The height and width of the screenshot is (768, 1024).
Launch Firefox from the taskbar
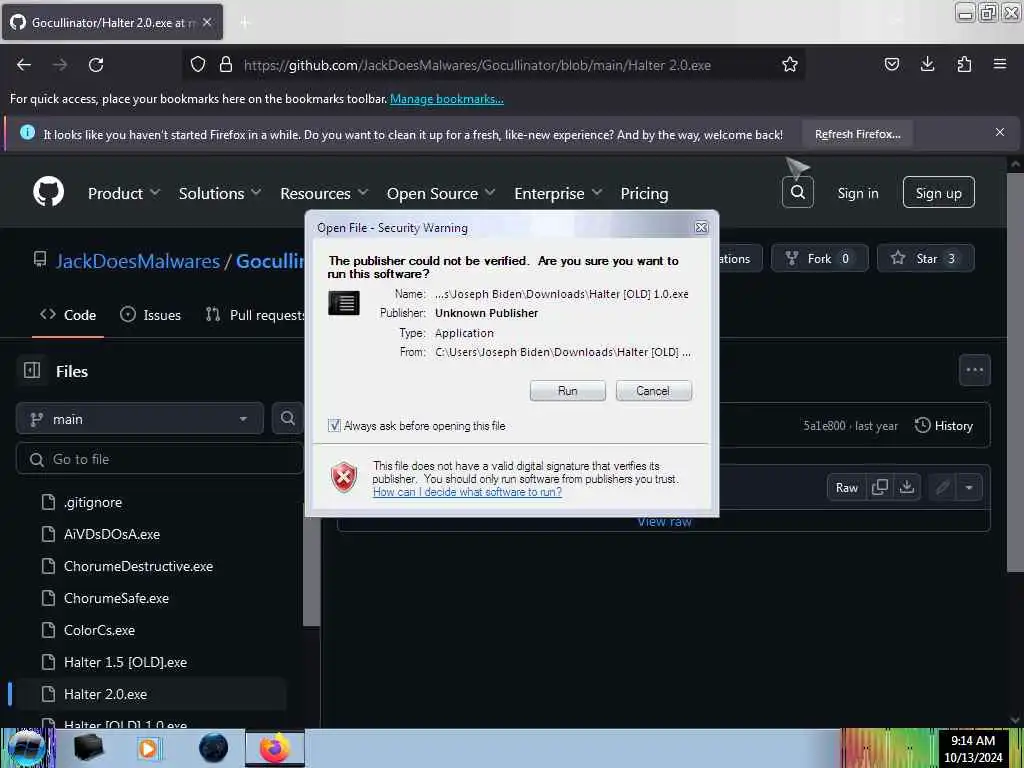(274, 748)
